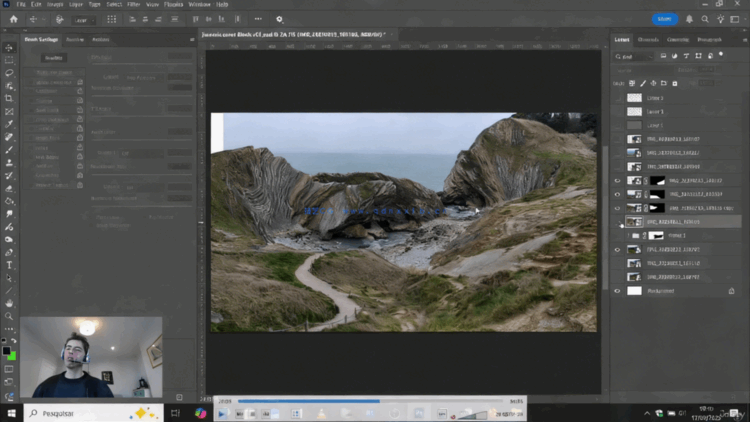750x422 pixels.
Task: Activate the Crop tool
Action: click(9, 98)
